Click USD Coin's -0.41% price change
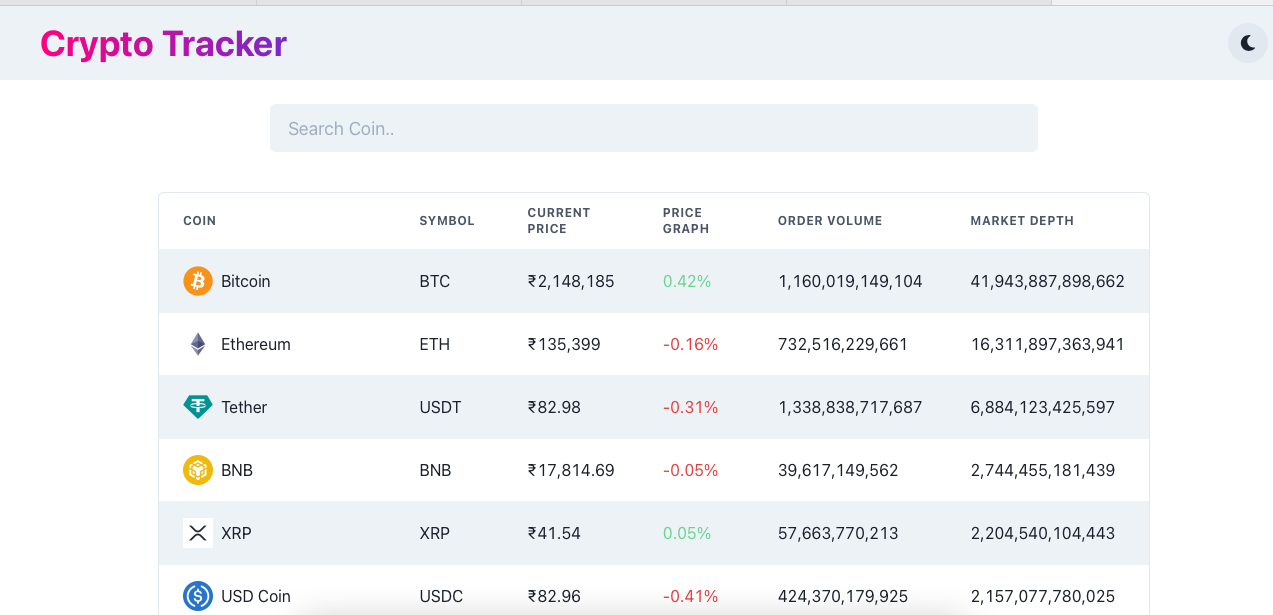The image size is (1273, 615). [x=690, y=596]
